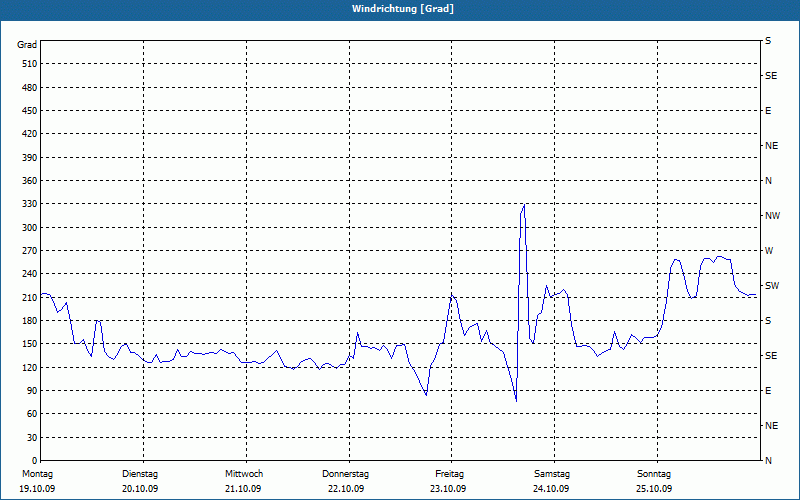Click the Mittwoch day label
Screen dimensions: 800x500
coord(244,474)
